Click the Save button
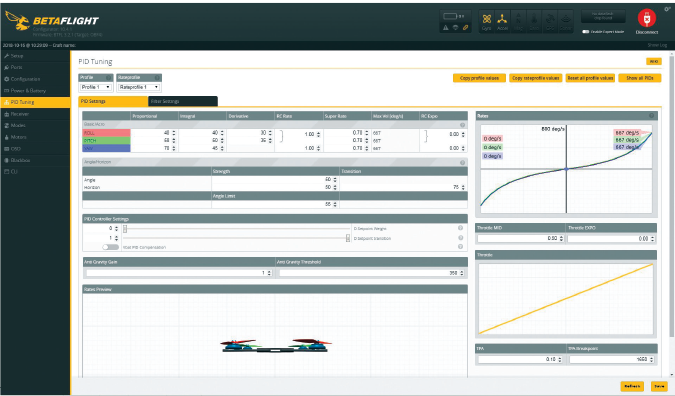675x396 pixels. (659, 386)
